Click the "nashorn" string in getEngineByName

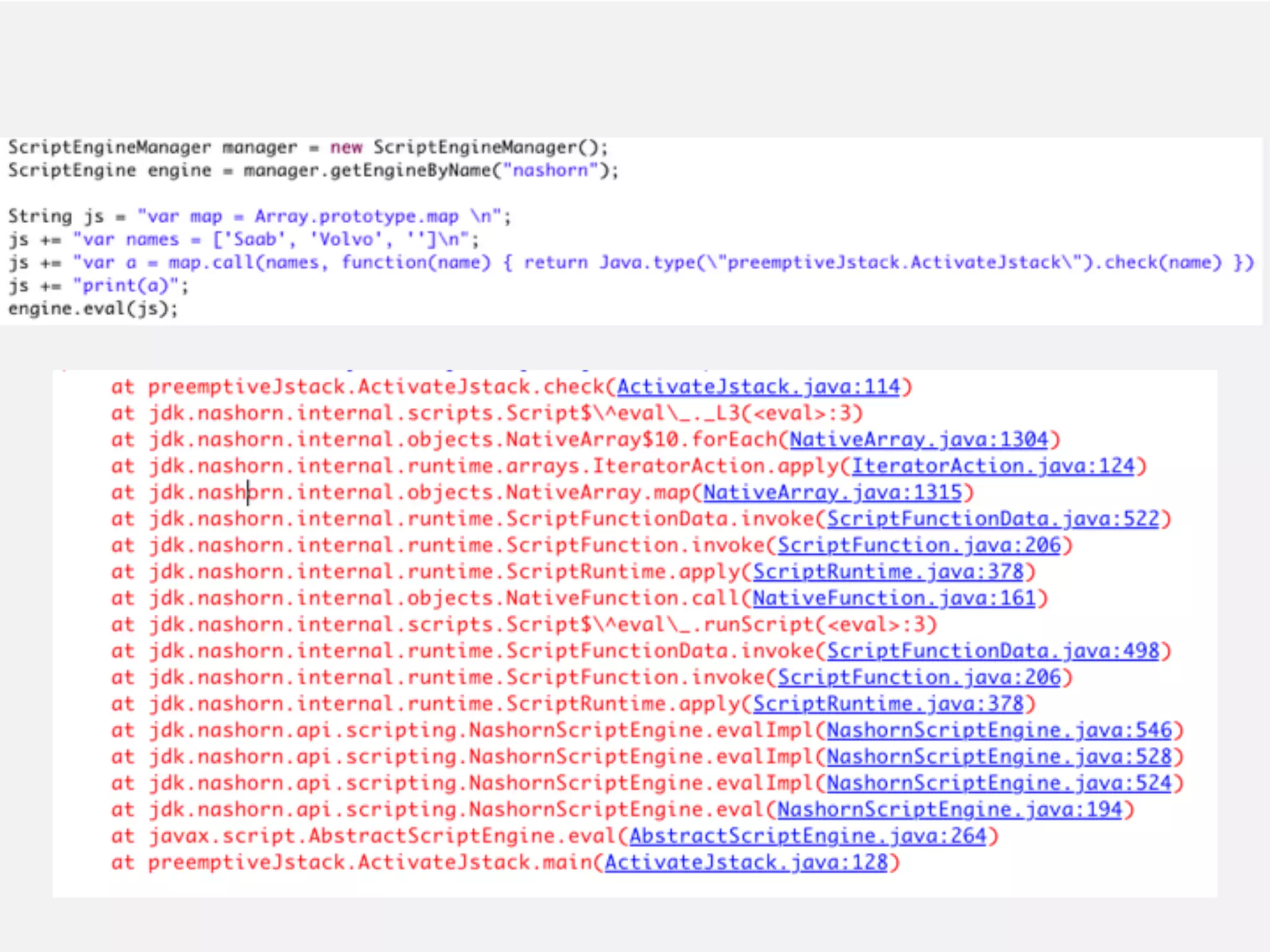[x=549, y=170]
